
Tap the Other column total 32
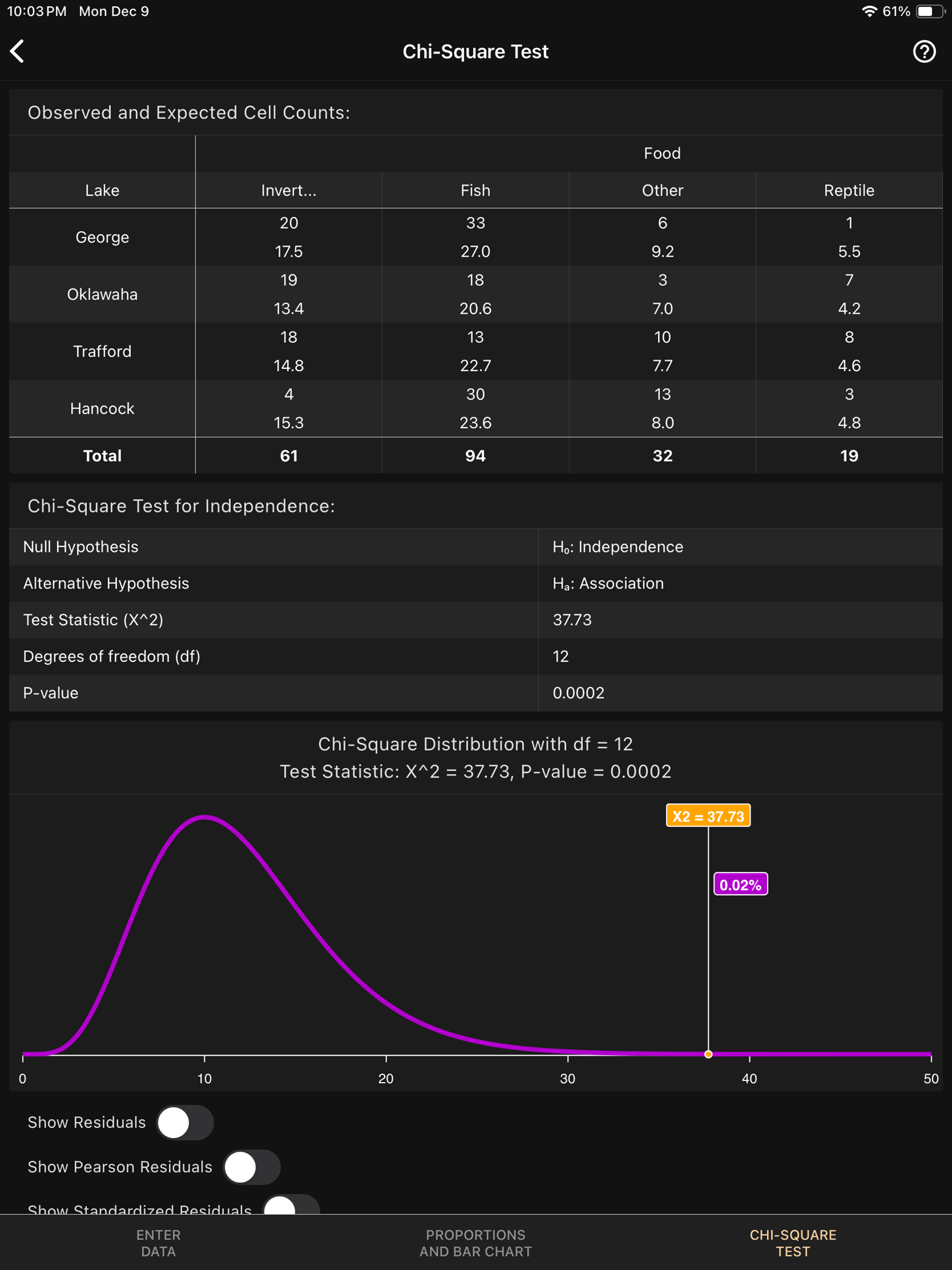(662, 456)
